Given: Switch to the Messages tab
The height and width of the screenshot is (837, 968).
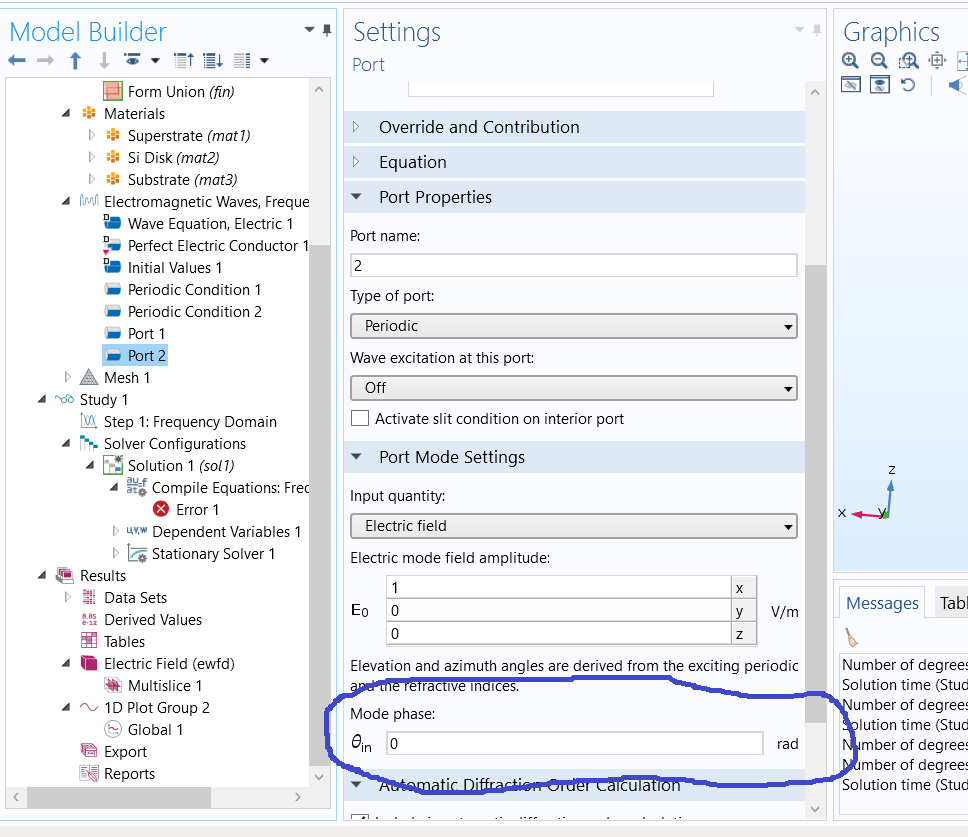Looking at the screenshot, I should click(x=881, y=603).
